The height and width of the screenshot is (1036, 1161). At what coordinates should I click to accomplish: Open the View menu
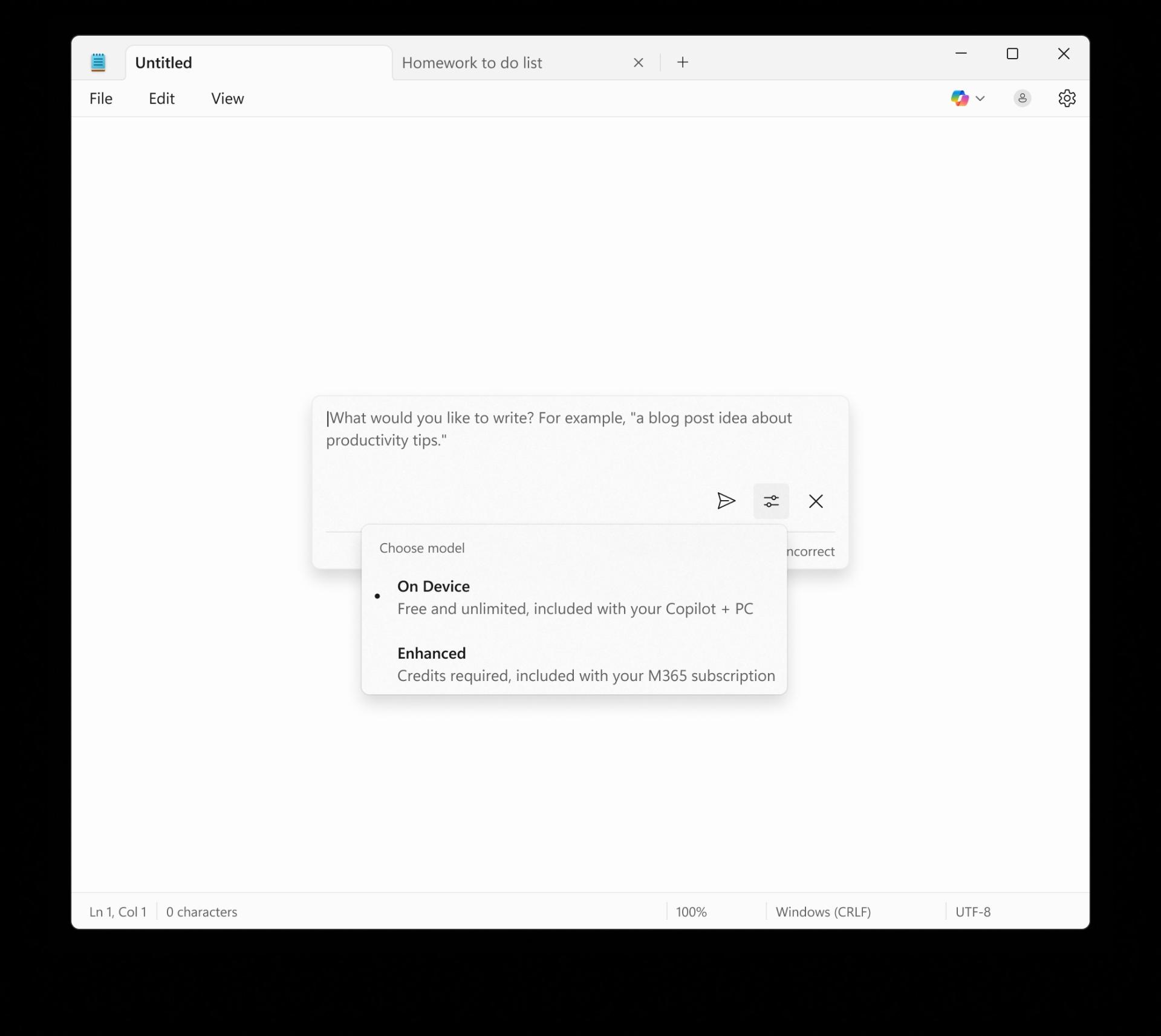coord(227,99)
